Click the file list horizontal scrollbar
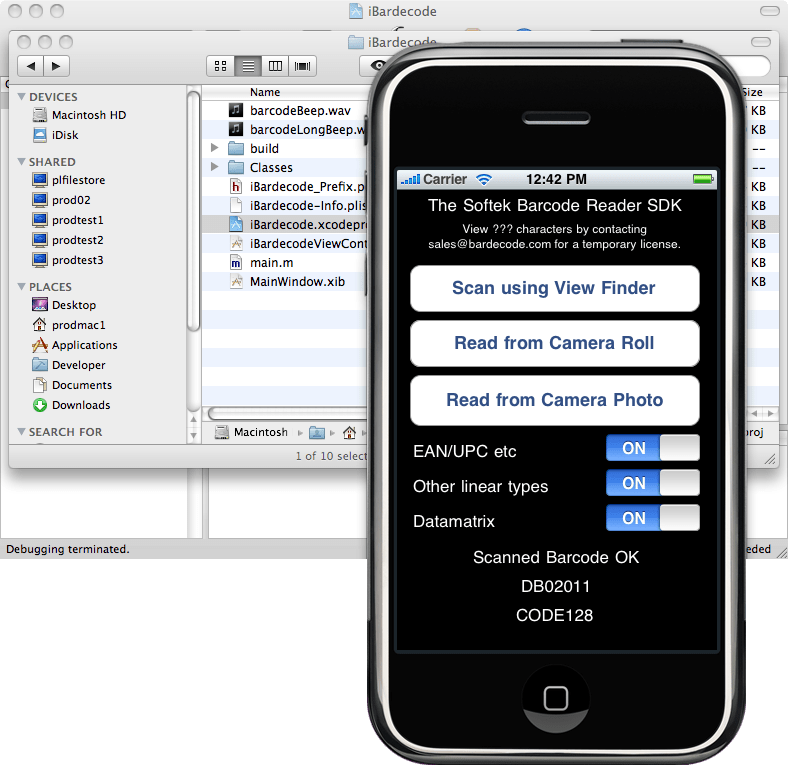This screenshot has height=765, width=788. [288, 414]
